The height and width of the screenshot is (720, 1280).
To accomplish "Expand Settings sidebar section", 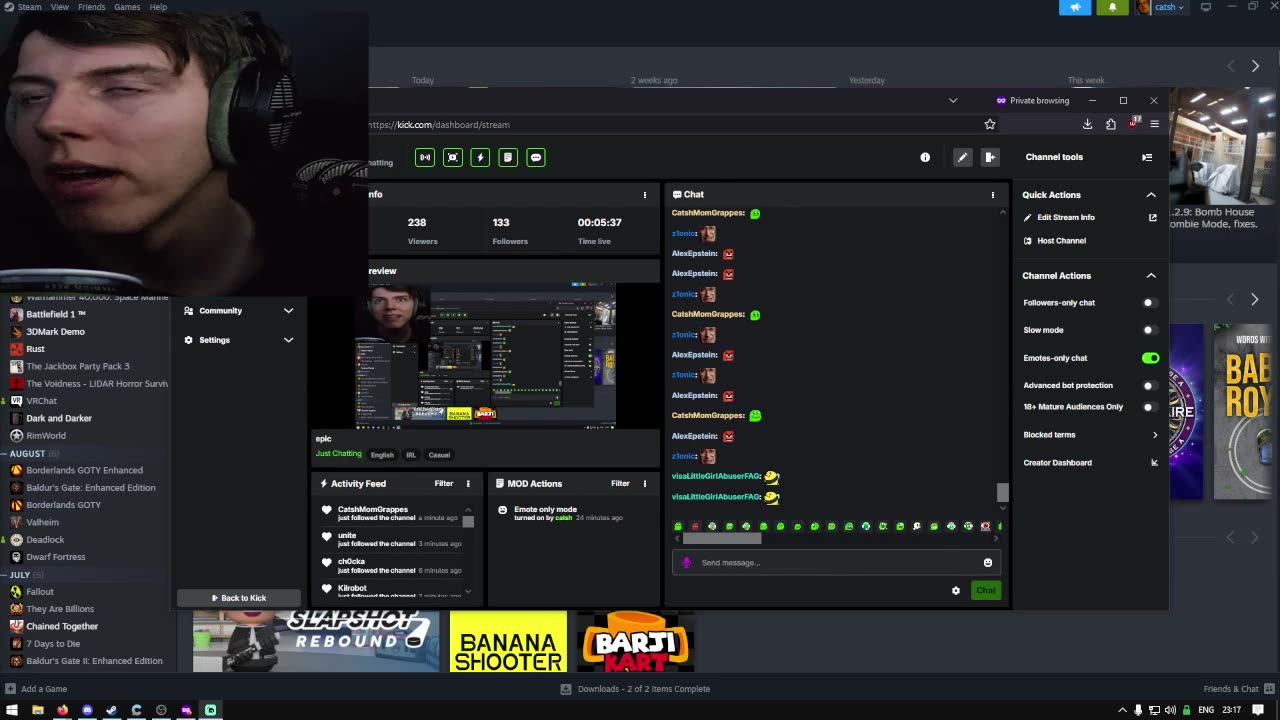I will pos(288,340).
